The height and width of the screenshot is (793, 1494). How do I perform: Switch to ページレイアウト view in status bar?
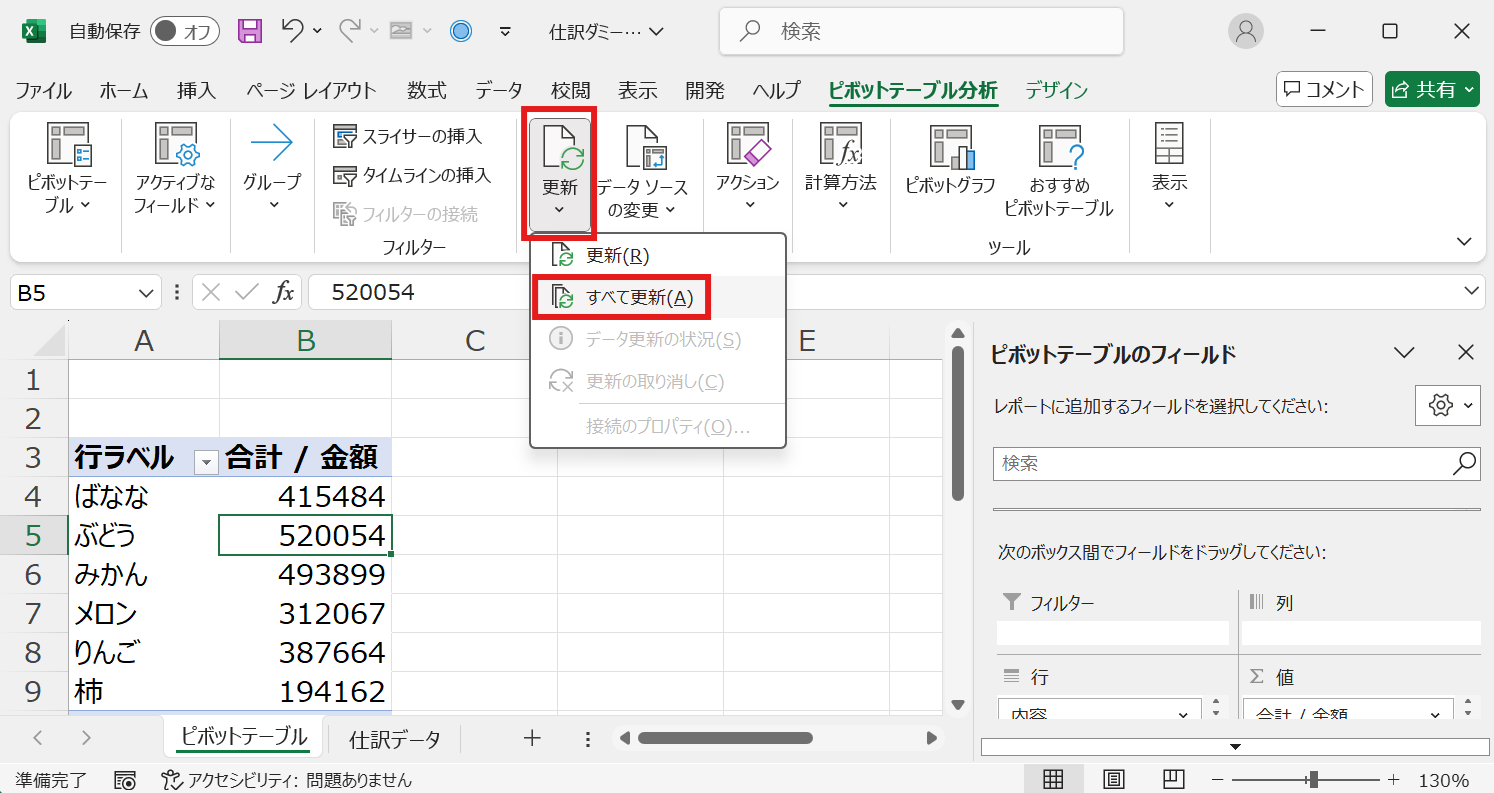click(1114, 778)
